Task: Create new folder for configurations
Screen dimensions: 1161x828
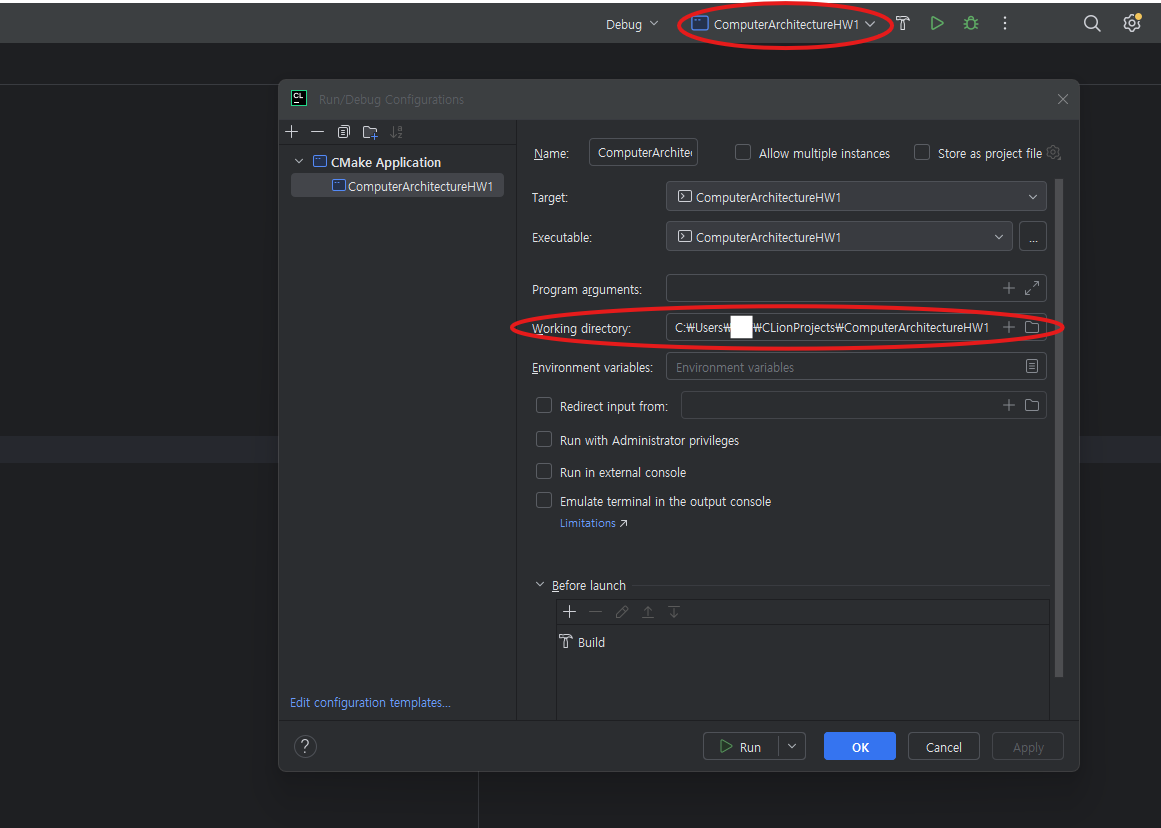Action: click(370, 132)
